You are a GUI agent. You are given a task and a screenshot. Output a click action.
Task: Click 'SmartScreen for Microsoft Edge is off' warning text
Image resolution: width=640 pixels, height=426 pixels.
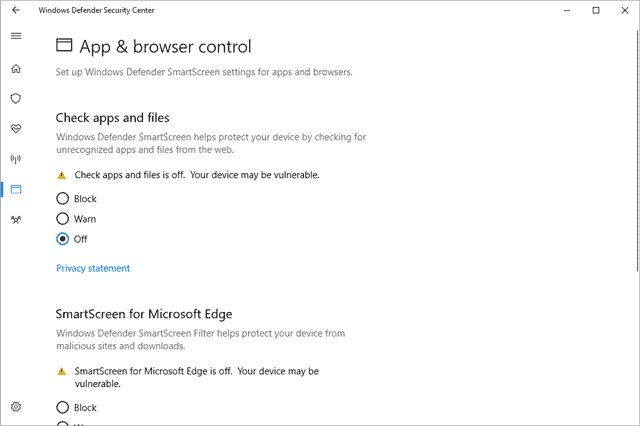(196, 377)
